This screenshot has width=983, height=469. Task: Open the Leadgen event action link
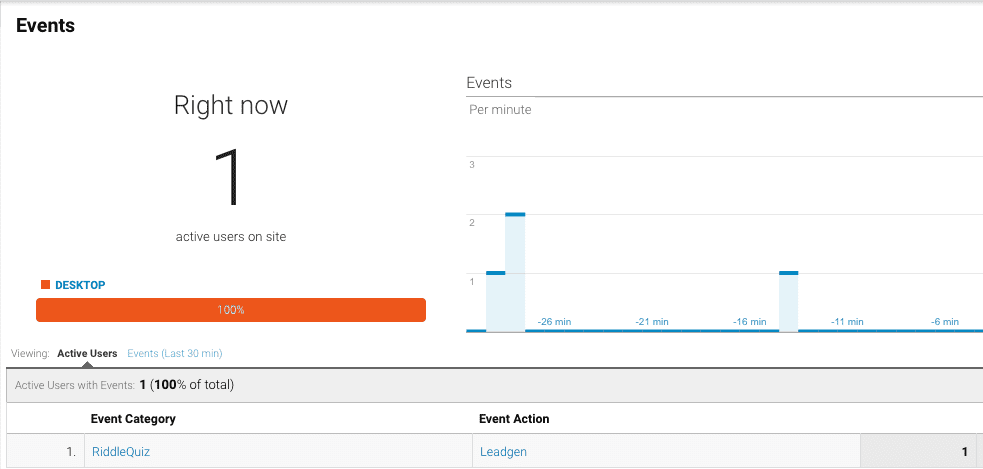tap(503, 451)
